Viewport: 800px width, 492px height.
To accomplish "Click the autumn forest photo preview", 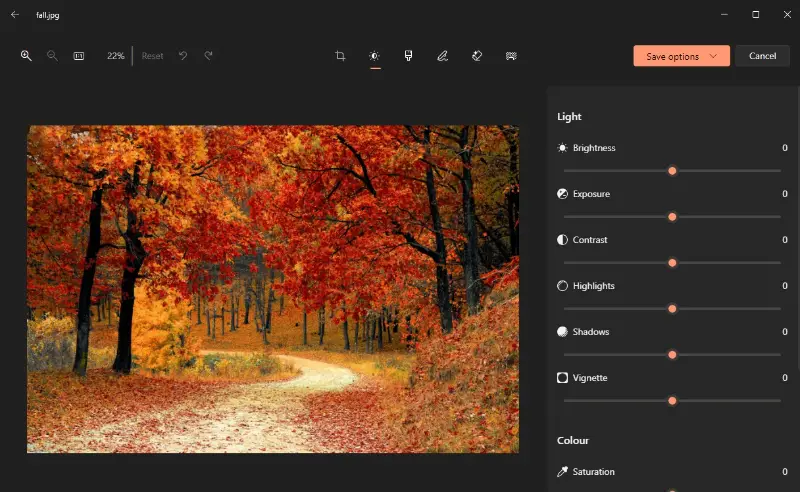I will point(272,288).
